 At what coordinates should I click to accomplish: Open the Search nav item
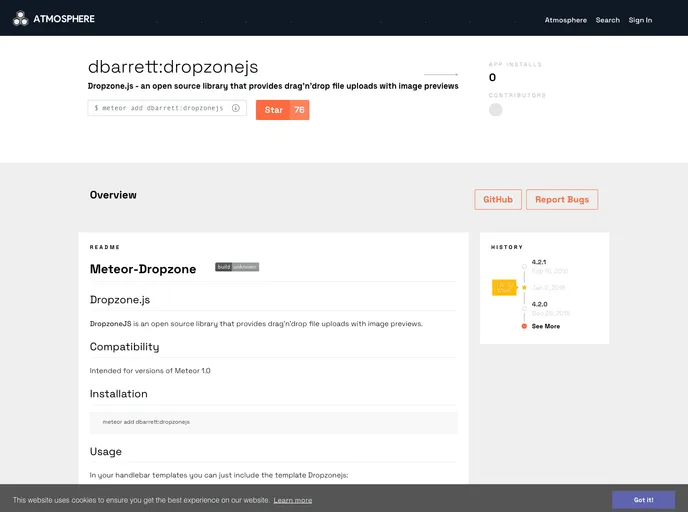[607, 20]
